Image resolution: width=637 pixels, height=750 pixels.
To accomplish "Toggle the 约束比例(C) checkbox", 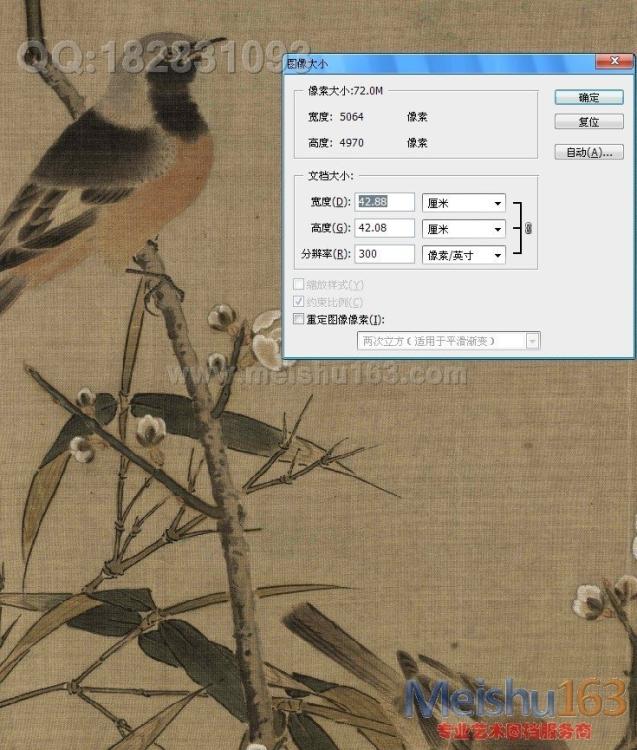I will (298, 301).
